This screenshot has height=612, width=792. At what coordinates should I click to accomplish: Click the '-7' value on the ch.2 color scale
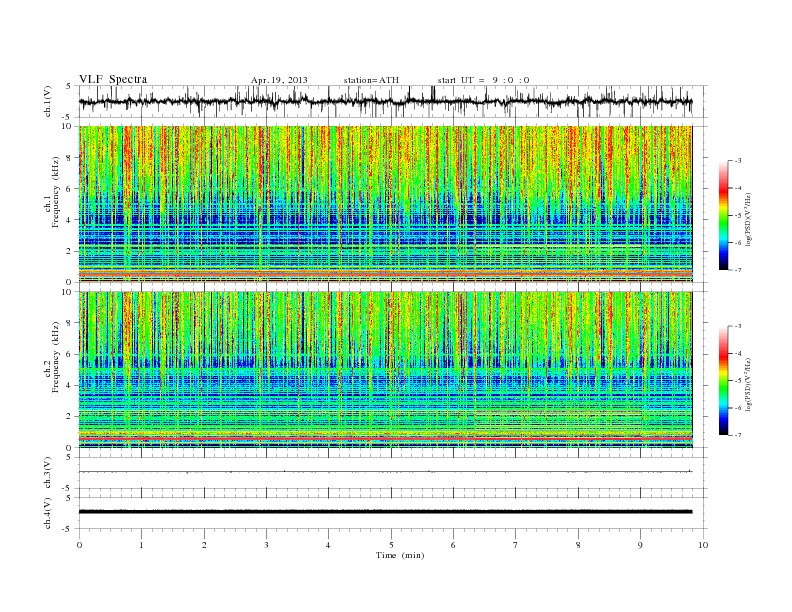click(738, 435)
